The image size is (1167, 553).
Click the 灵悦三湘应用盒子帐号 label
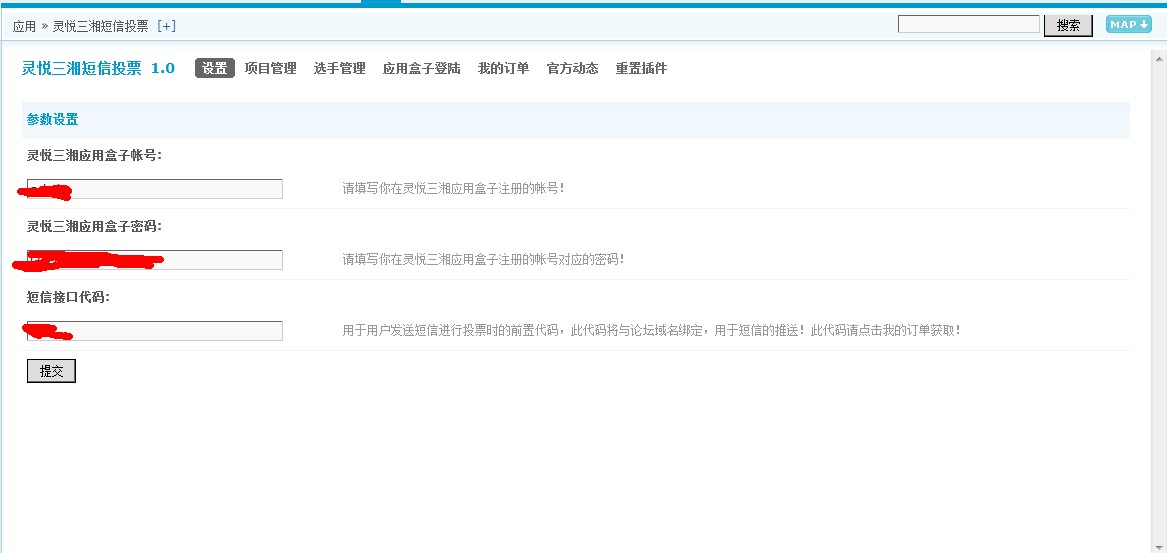(95, 156)
